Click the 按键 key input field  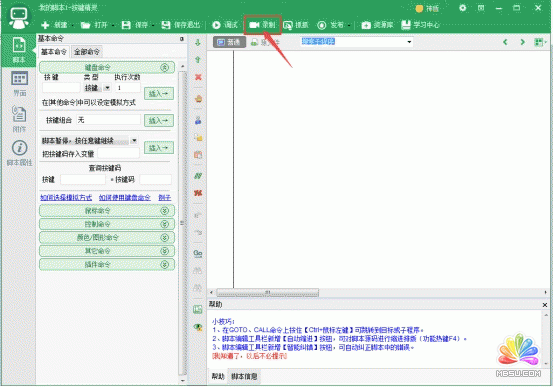point(61,88)
